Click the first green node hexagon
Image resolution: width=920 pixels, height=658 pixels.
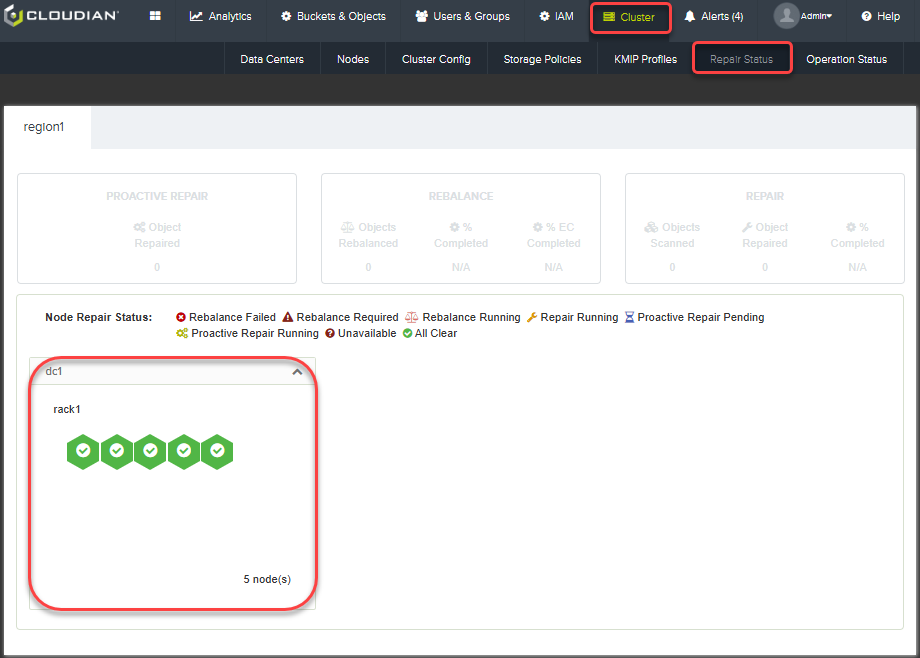tap(83, 451)
